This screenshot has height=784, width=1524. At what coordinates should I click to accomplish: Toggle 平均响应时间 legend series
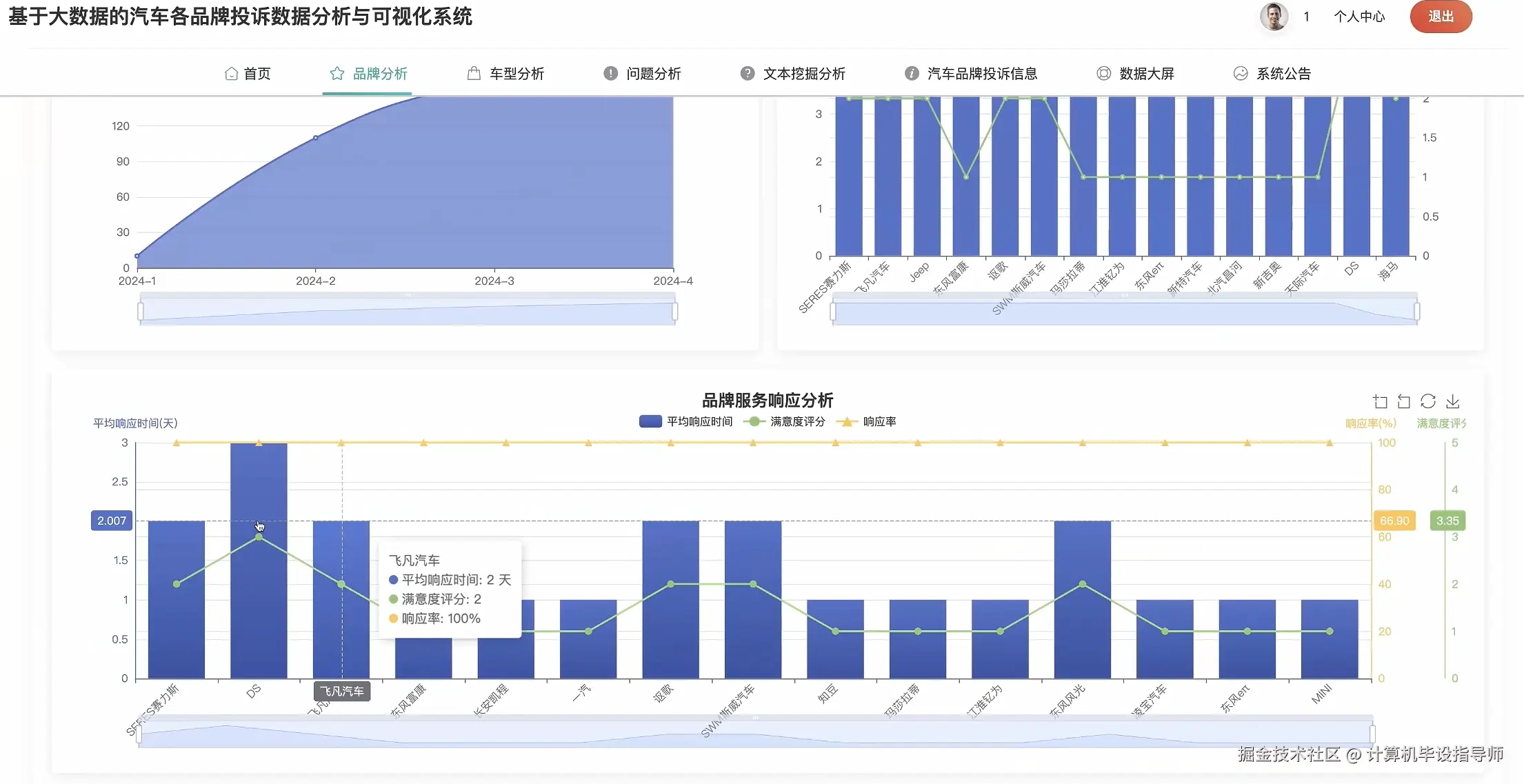pyautogui.click(x=686, y=421)
